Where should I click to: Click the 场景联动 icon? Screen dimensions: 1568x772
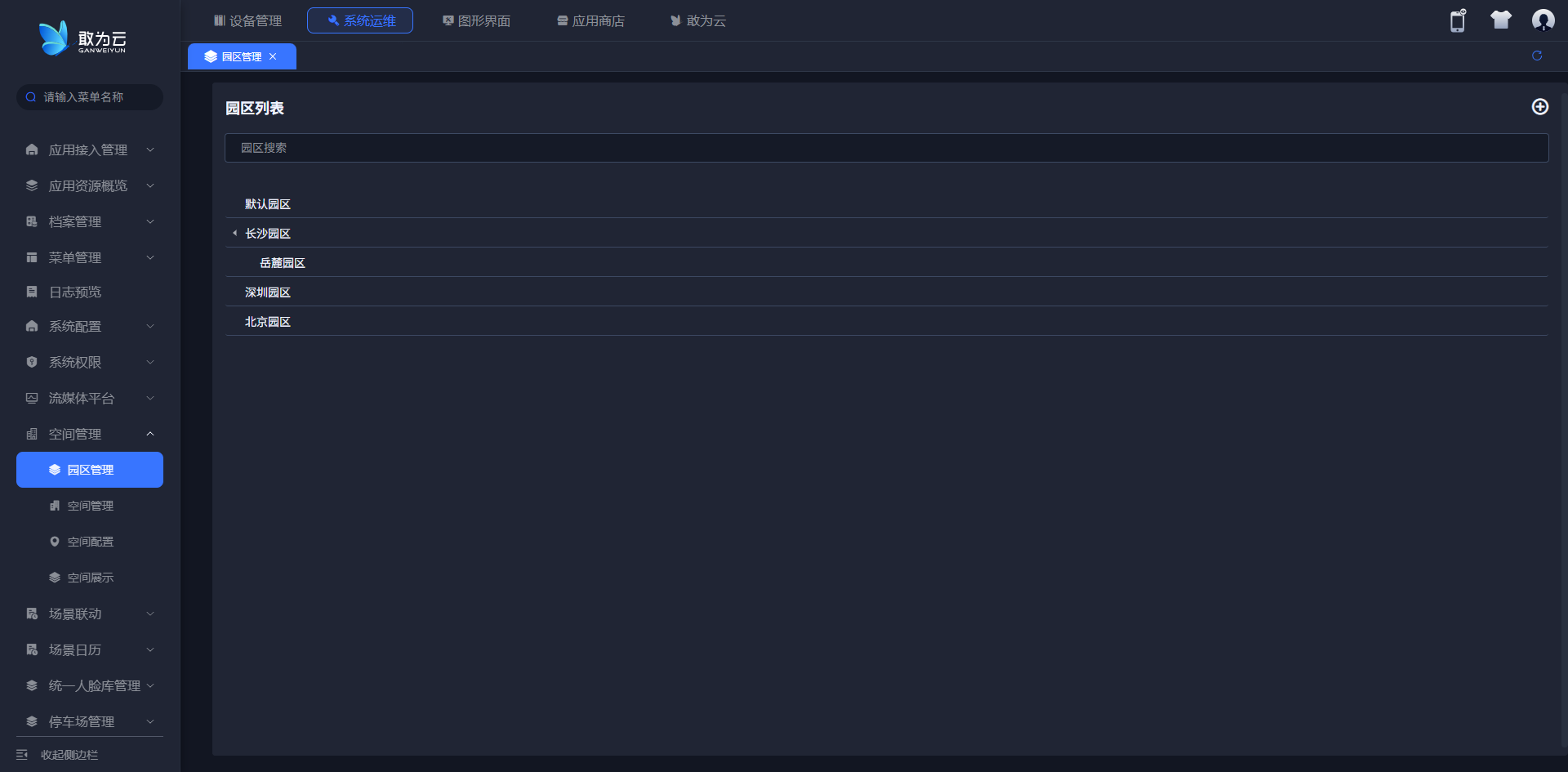(x=32, y=614)
